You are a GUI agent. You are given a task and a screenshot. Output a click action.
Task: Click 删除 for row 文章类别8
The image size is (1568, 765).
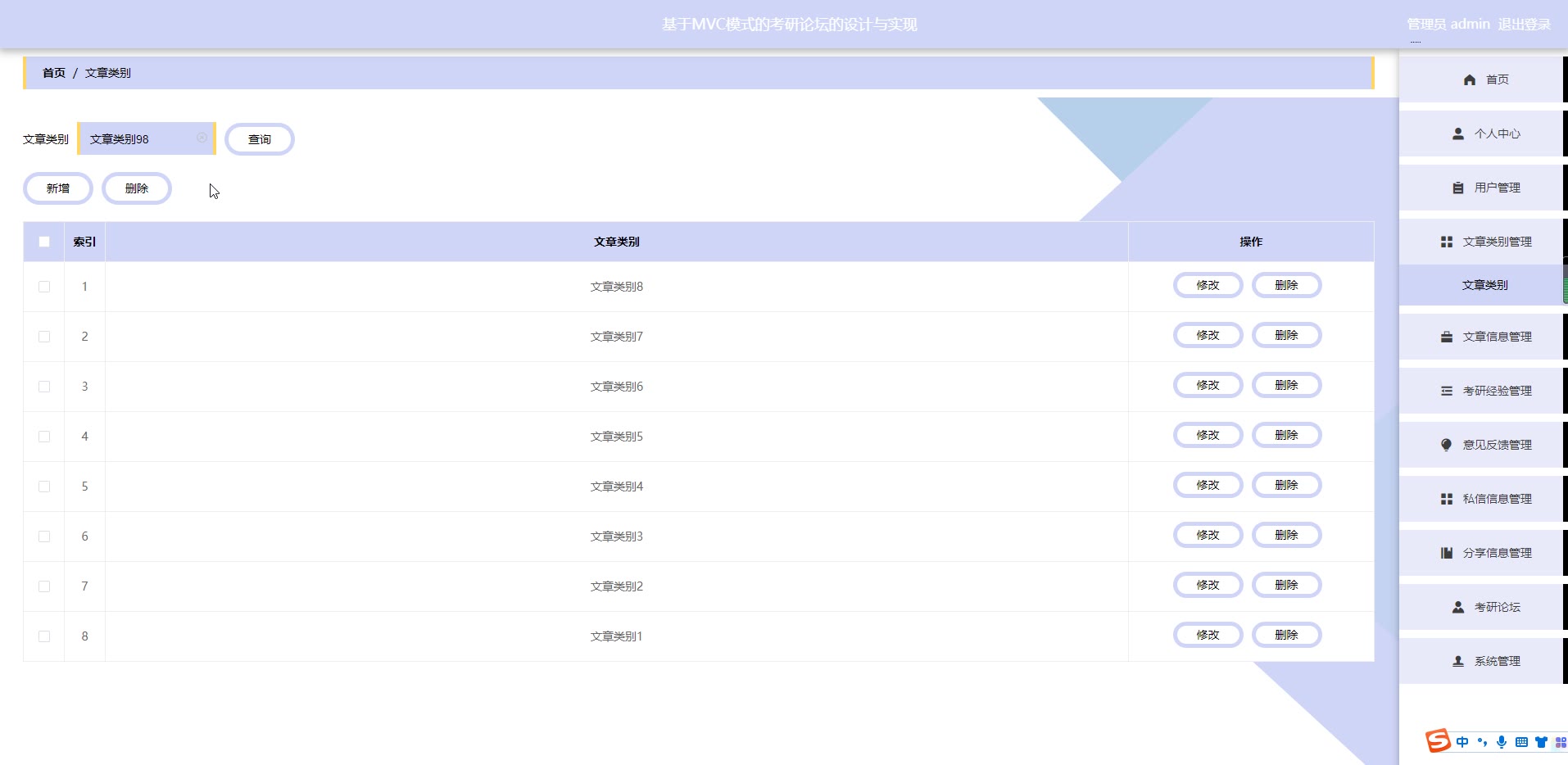pyautogui.click(x=1287, y=285)
